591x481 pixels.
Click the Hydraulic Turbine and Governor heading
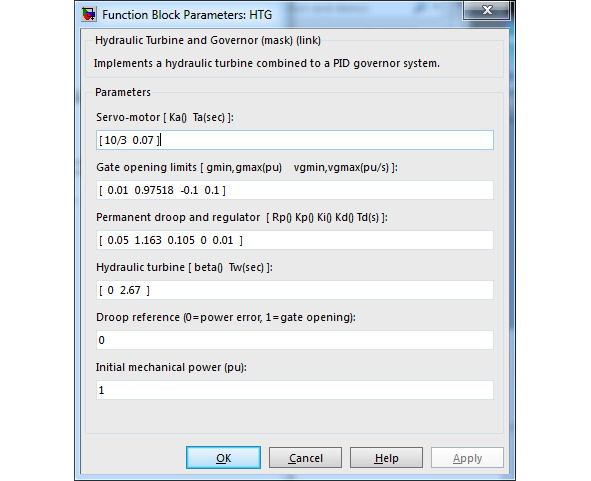tap(208, 40)
